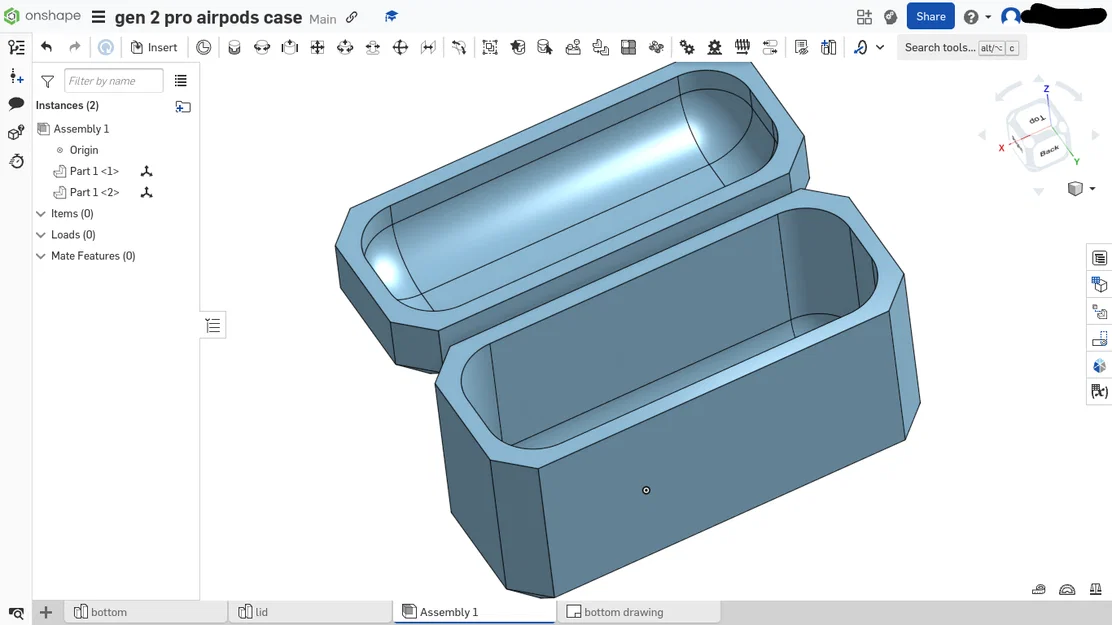1112x625 pixels.
Task: Click the Back face of the view cube
Action: [1049, 150]
